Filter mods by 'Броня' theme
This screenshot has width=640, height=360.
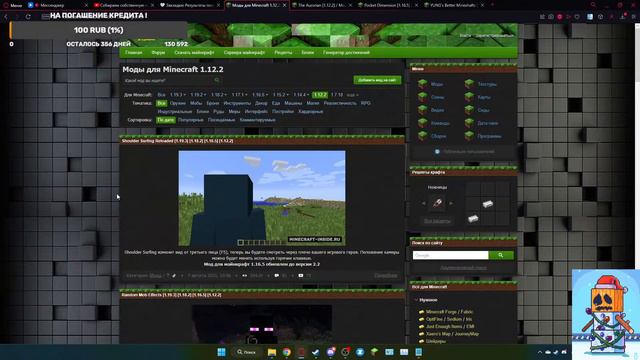212,103
